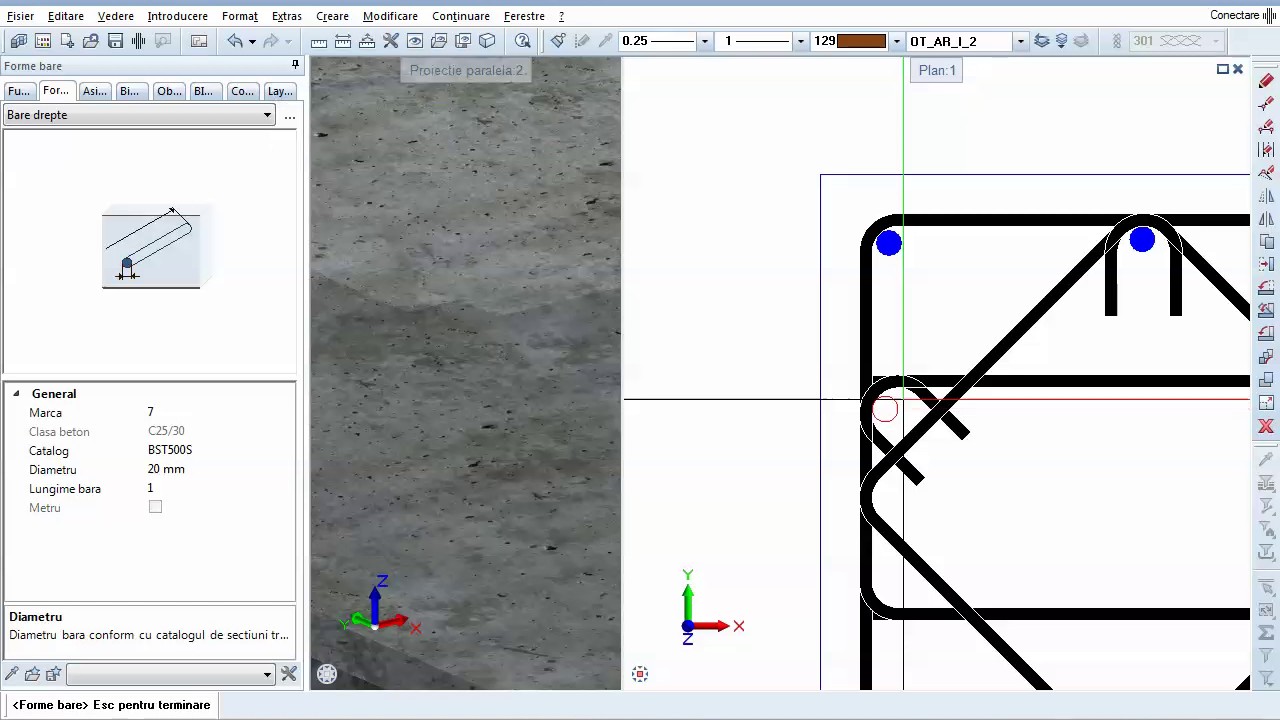Open the Extras menu
This screenshot has width=1280, height=720.
point(287,16)
